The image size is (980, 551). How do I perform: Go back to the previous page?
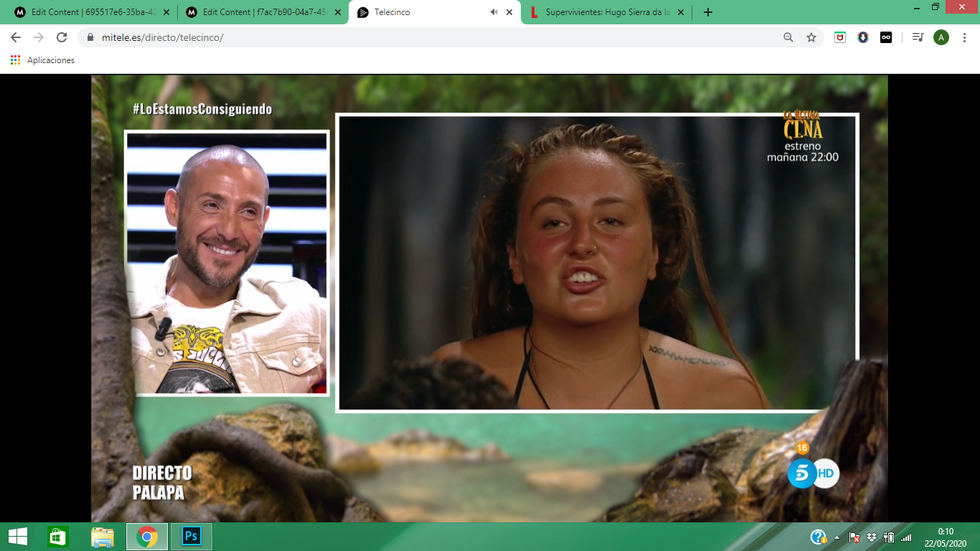point(16,37)
